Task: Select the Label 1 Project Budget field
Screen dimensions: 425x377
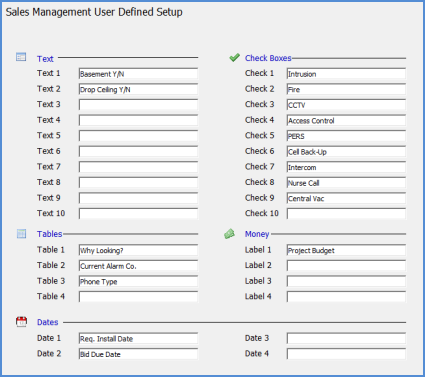Action: pos(346,250)
